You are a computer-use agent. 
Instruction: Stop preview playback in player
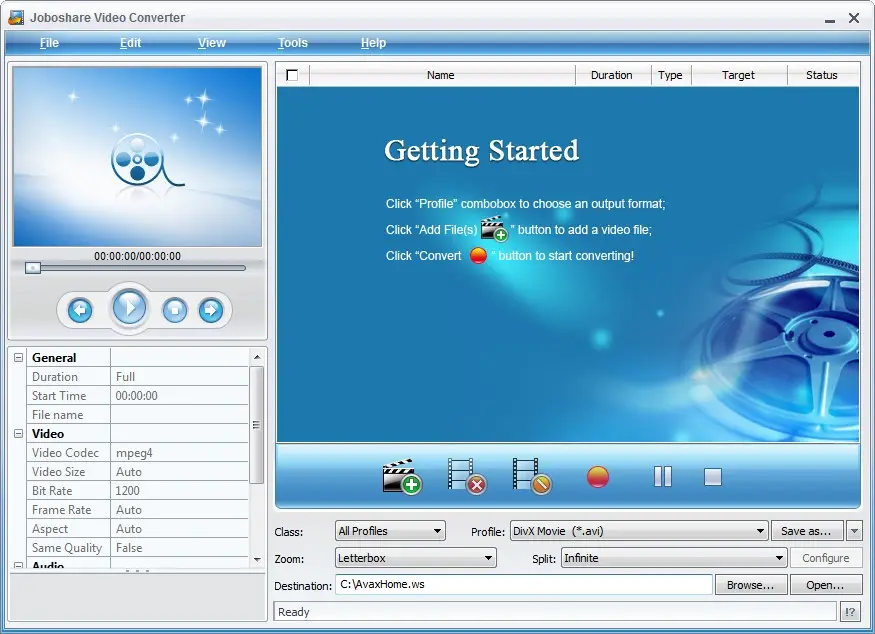tap(175, 310)
